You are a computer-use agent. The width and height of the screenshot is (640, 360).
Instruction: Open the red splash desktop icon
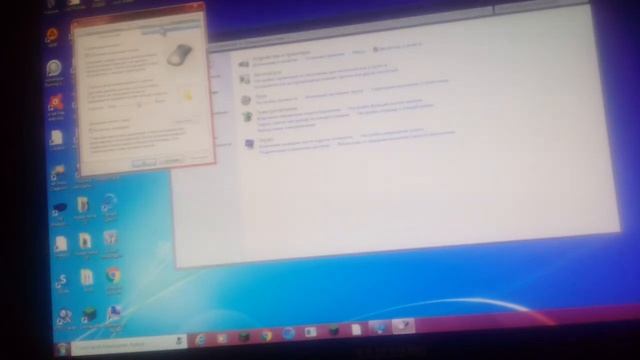56,103
